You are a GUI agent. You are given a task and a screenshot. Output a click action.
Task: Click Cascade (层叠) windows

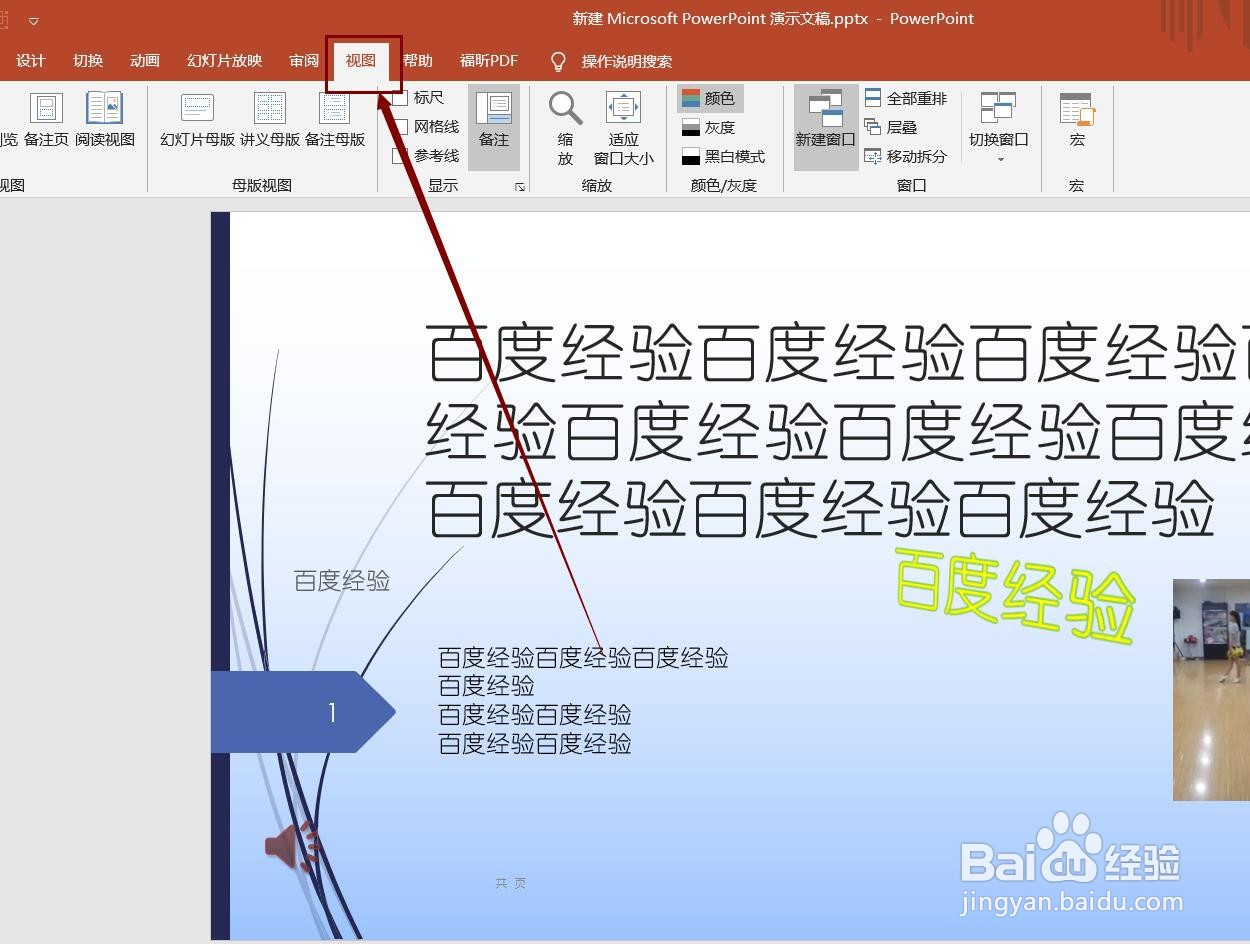point(891,127)
